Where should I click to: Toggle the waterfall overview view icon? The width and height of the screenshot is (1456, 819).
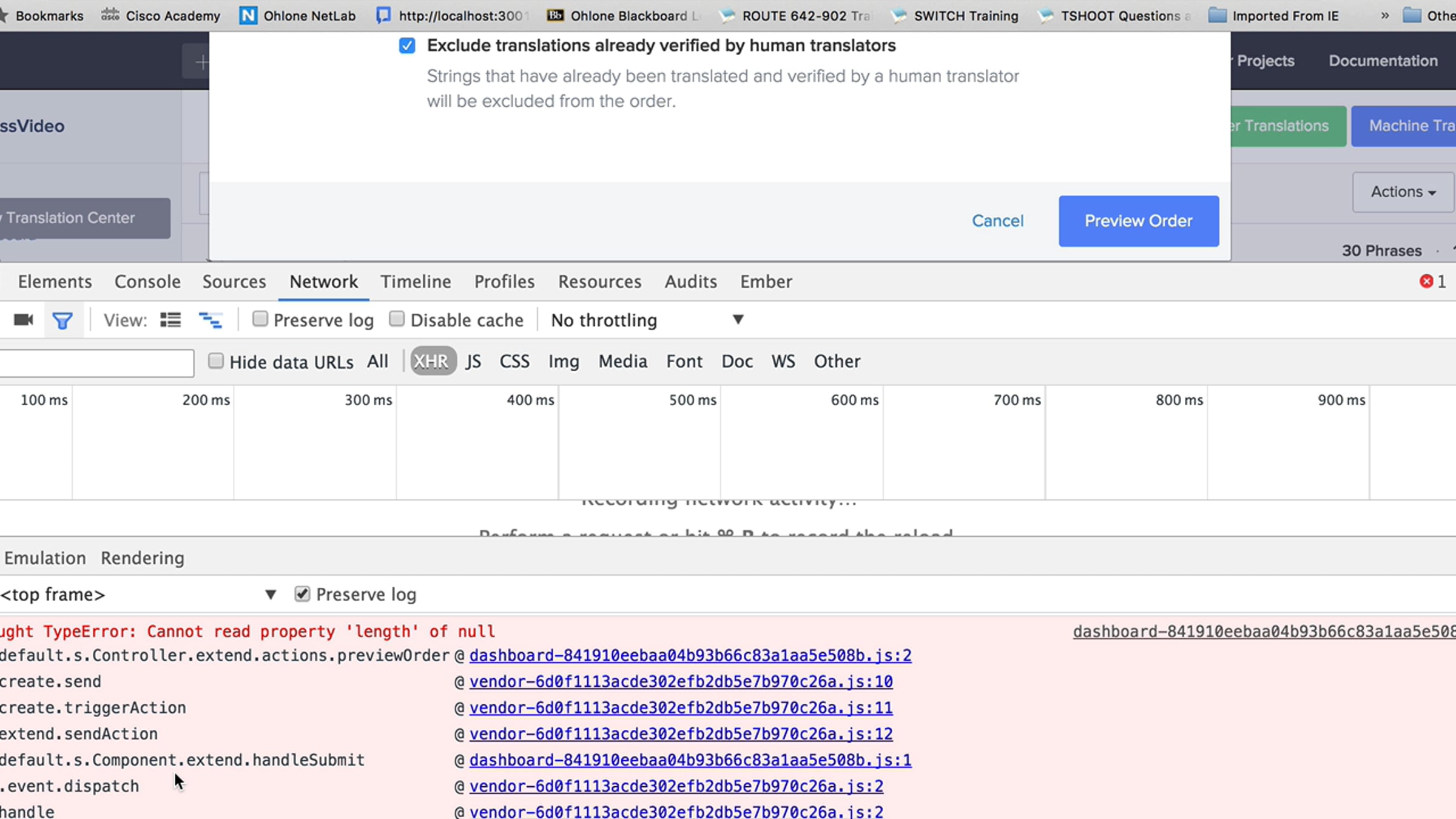pos(210,320)
